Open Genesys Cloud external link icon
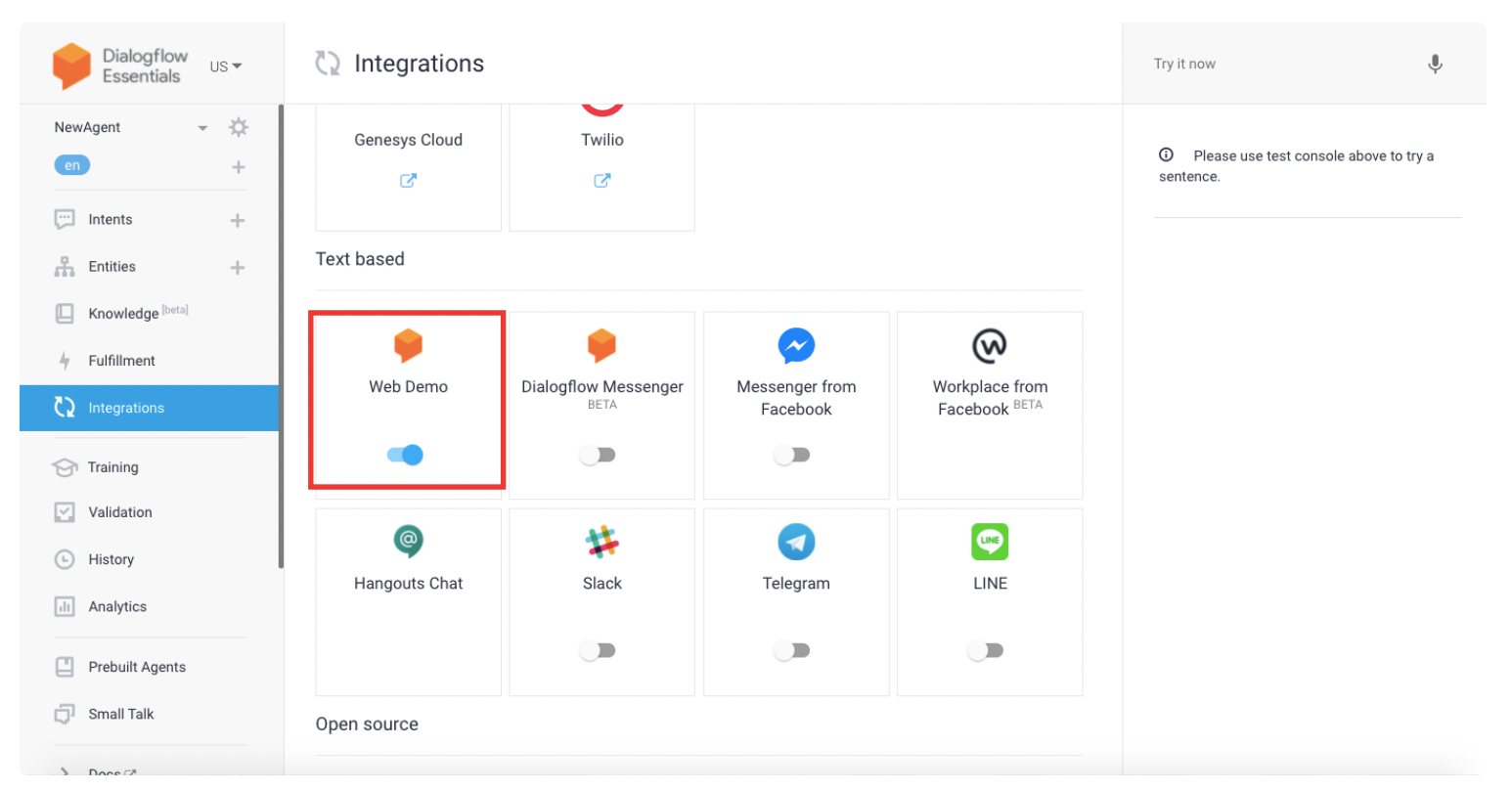The height and width of the screenshot is (790, 1512). [408, 180]
